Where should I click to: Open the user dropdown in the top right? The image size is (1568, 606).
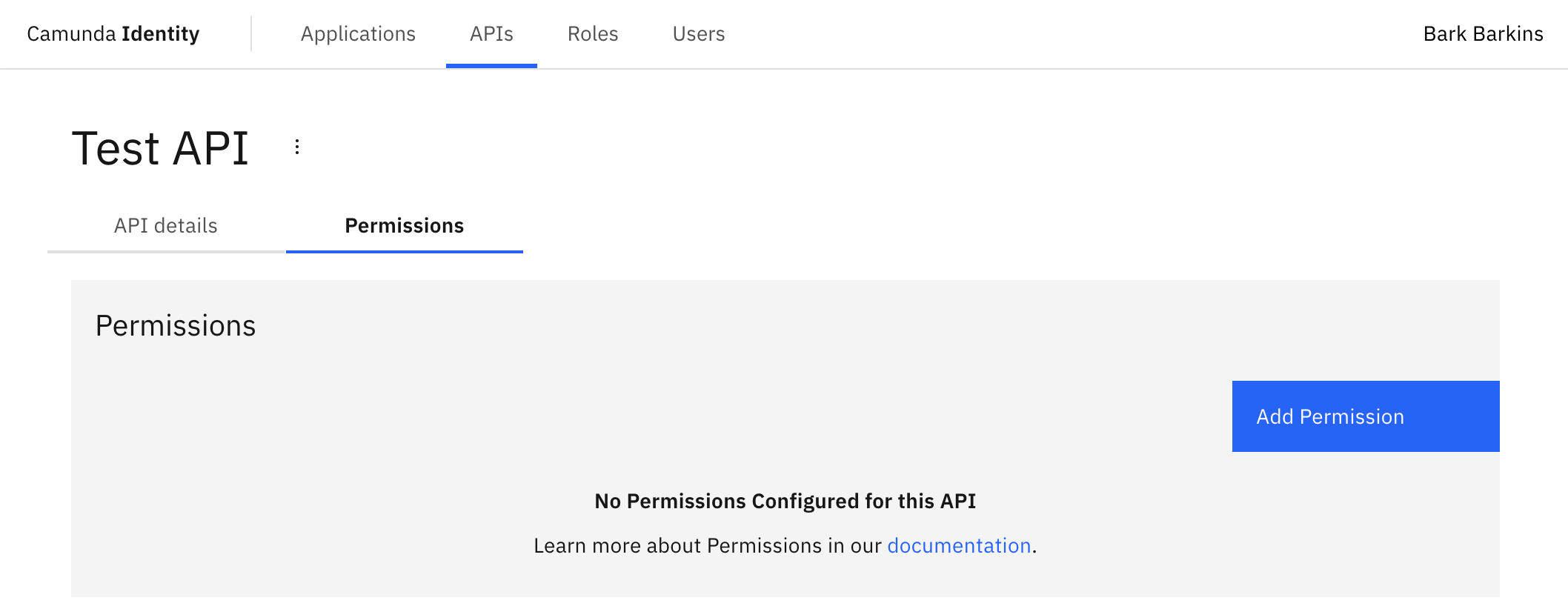click(x=1482, y=34)
